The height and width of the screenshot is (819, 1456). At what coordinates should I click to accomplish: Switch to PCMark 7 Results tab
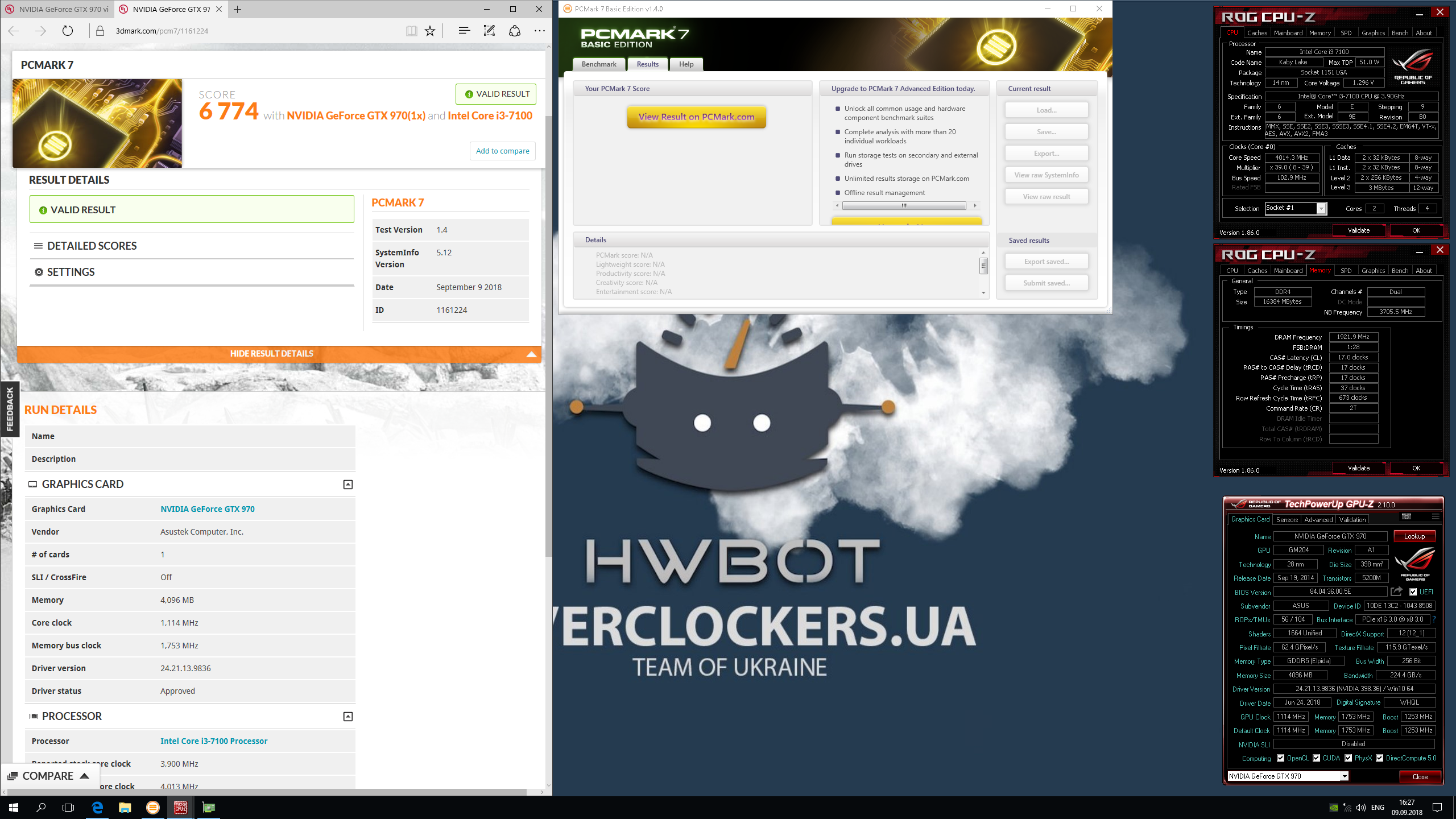(648, 64)
